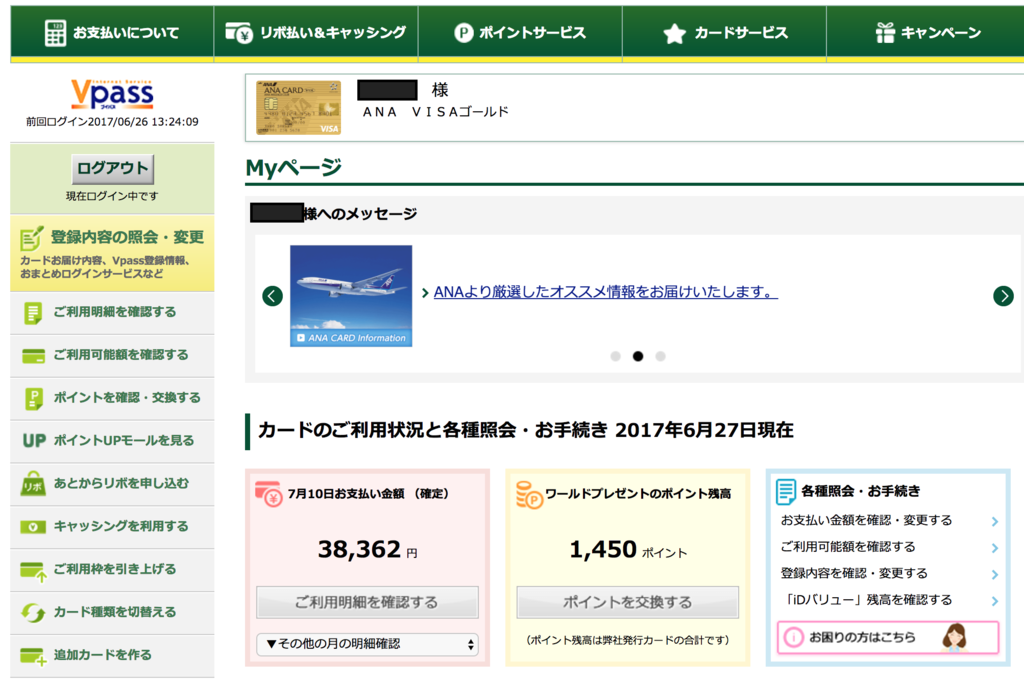
Task: Go to previous message with left arrow
Action: (x=272, y=296)
